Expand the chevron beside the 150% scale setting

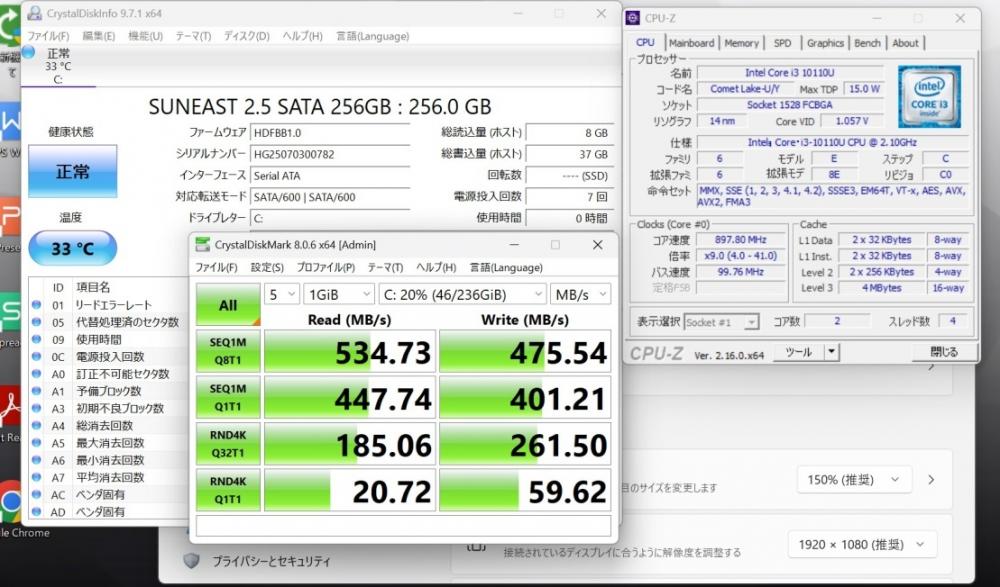click(931, 480)
